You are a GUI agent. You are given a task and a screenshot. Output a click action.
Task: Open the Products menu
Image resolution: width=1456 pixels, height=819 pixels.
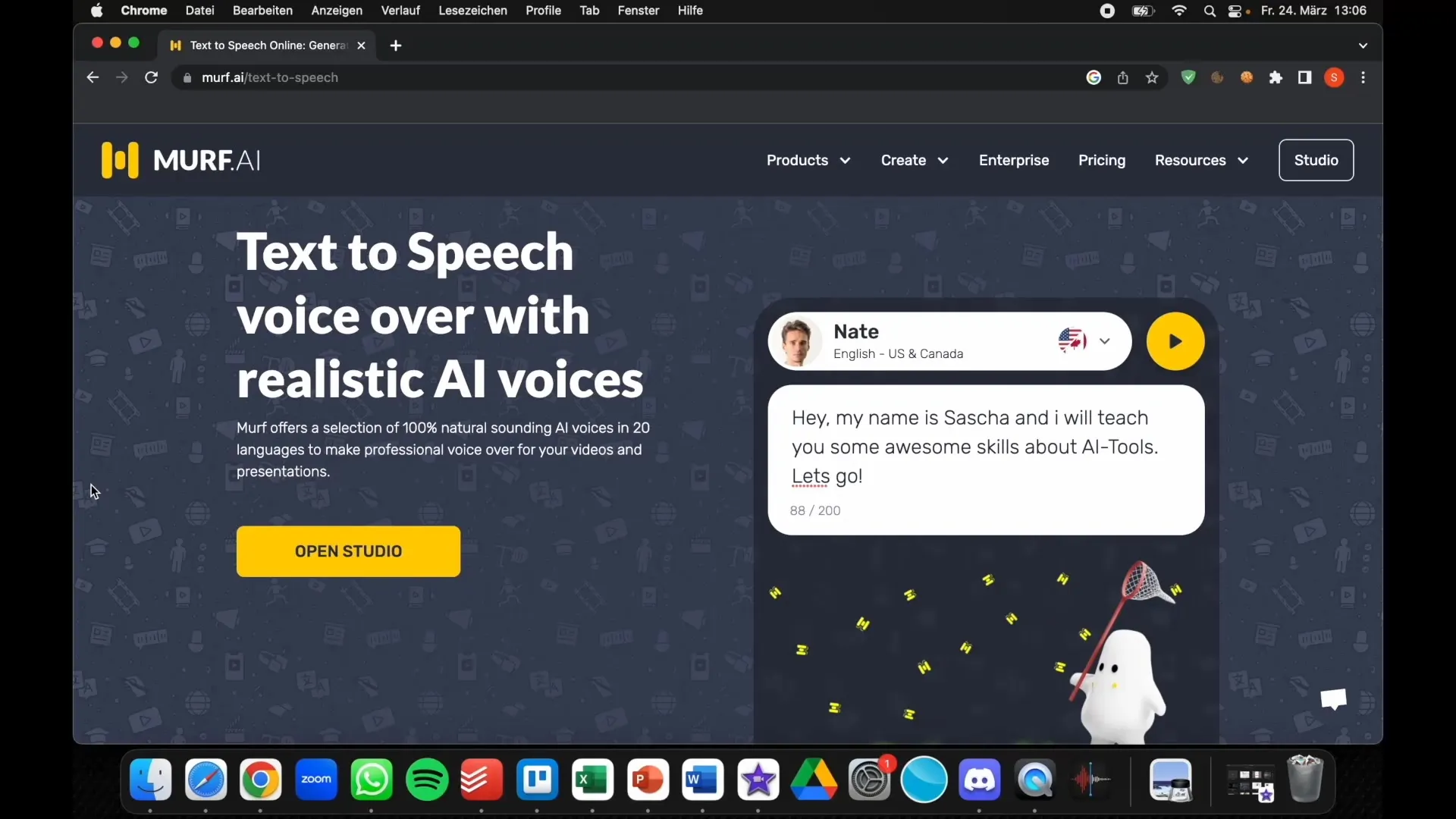click(x=807, y=160)
